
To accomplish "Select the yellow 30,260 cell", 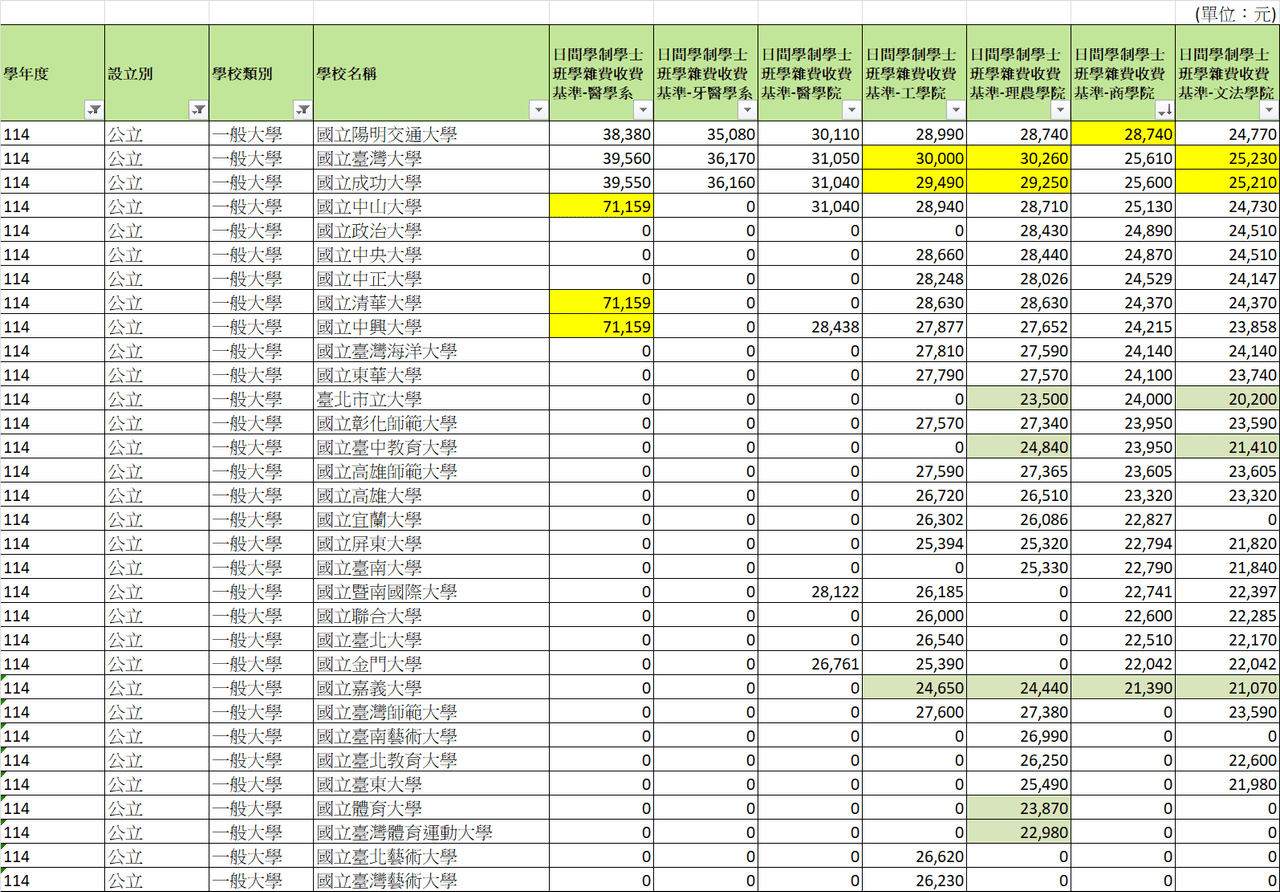I will point(1019,158).
